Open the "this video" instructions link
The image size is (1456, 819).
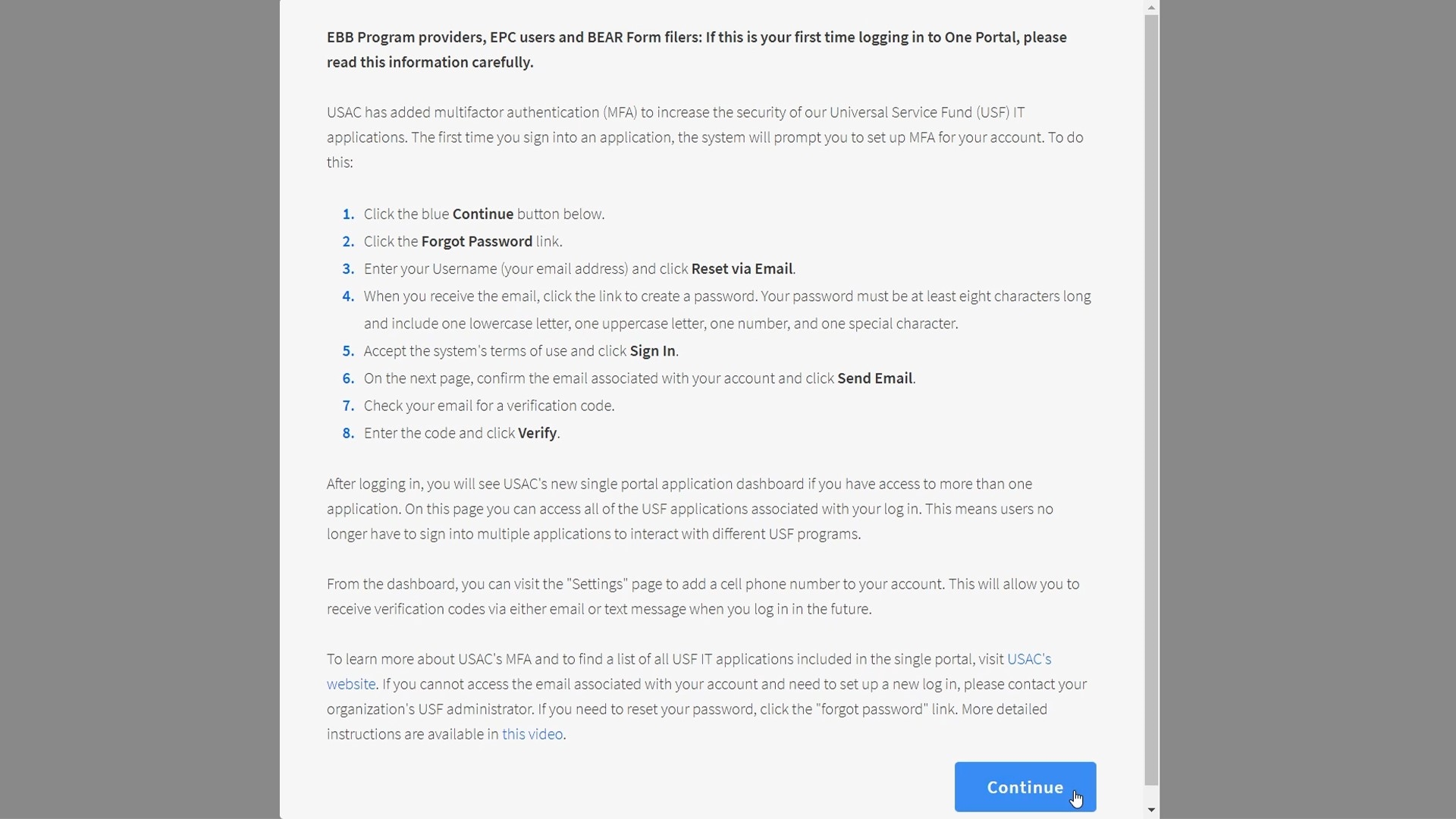(532, 734)
